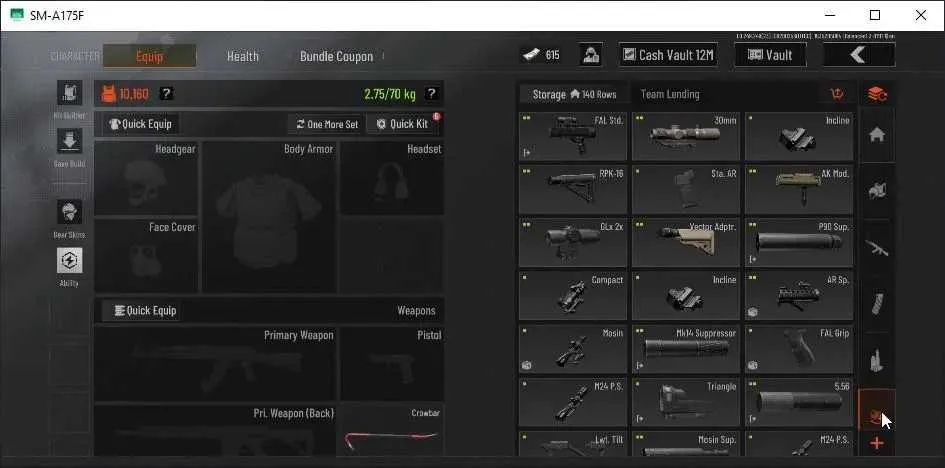This screenshot has height=468, width=945.
Task: Click question mark next to 2.75/70 kg
Action: (x=430, y=94)
